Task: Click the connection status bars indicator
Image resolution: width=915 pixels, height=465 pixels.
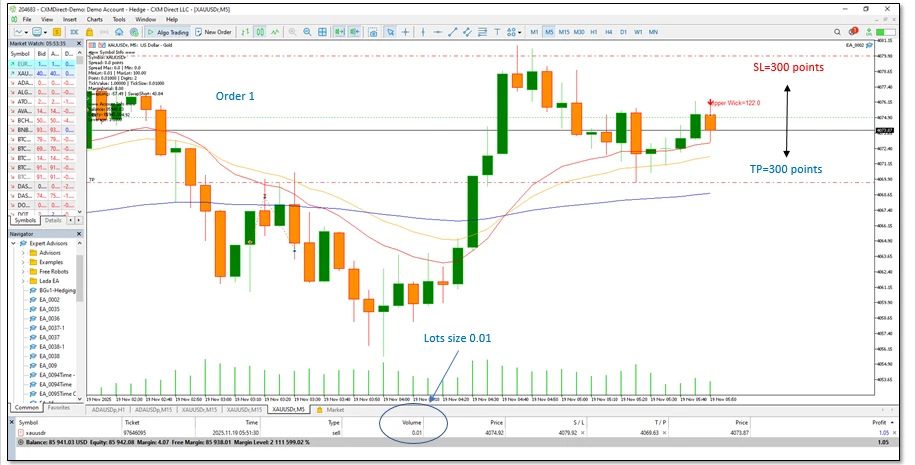Action: (886, 33)
